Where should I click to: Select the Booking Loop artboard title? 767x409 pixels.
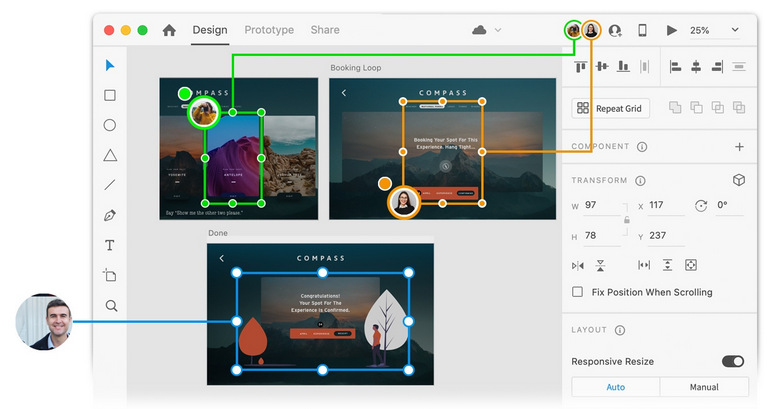click(x=356, y=68)
